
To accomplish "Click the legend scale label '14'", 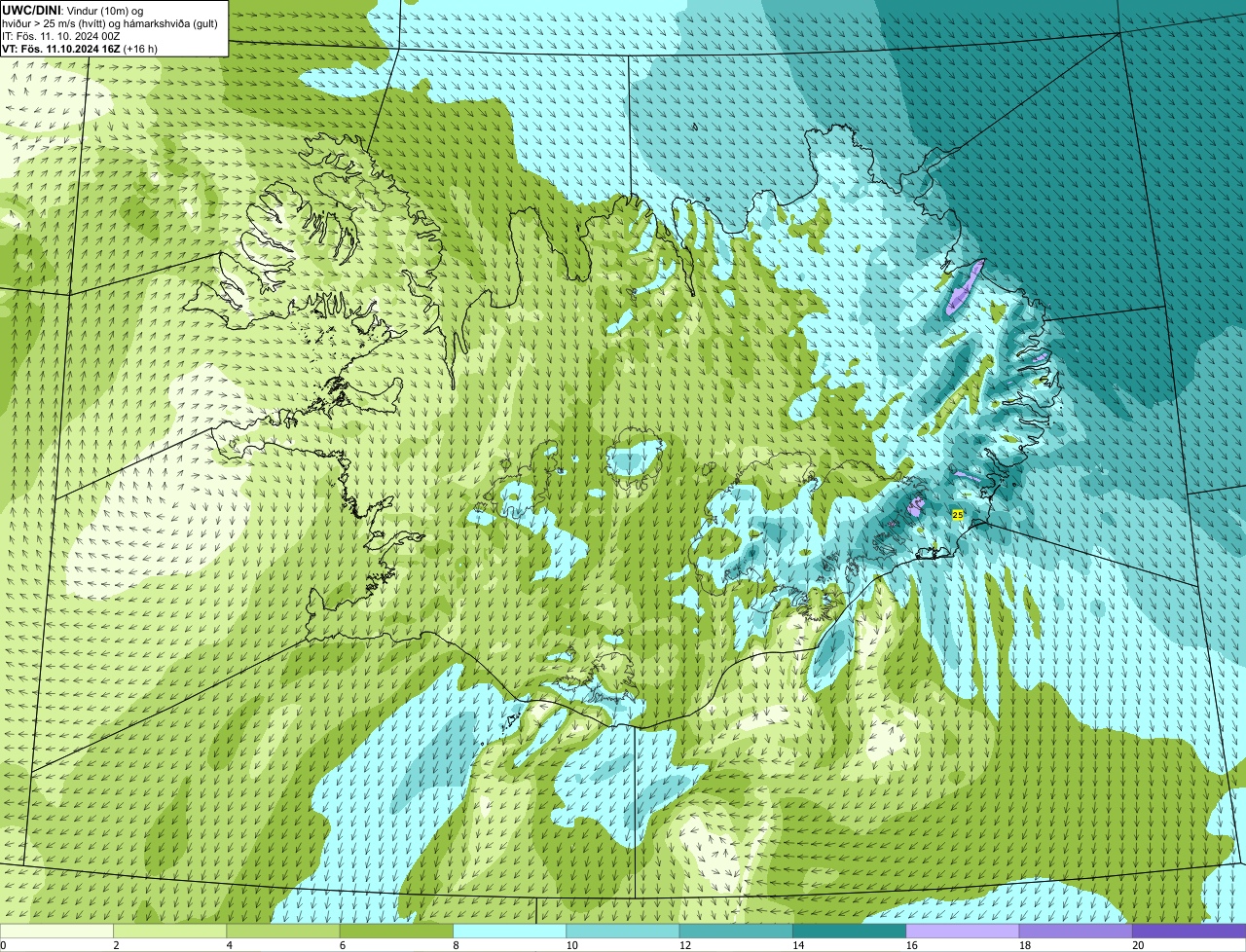I will pos(798,945).
